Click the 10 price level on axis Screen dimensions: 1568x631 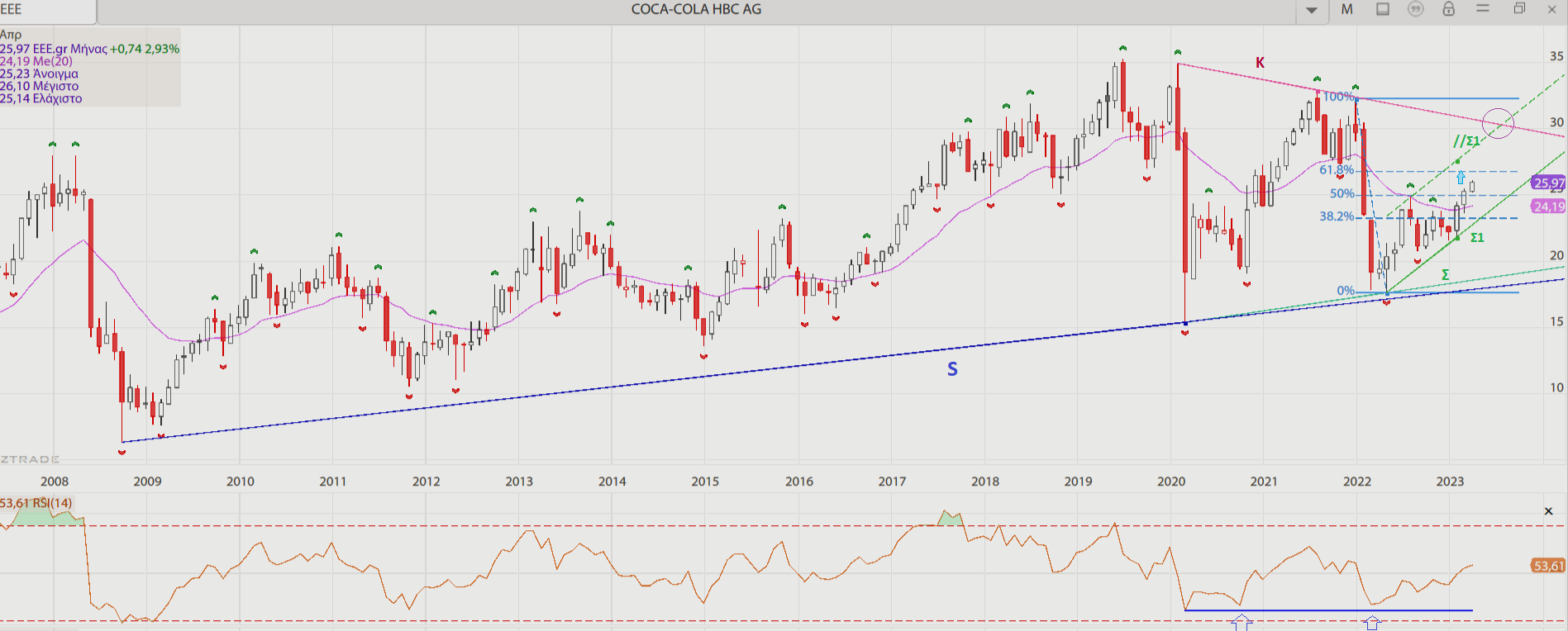[x=1556, y=387]
